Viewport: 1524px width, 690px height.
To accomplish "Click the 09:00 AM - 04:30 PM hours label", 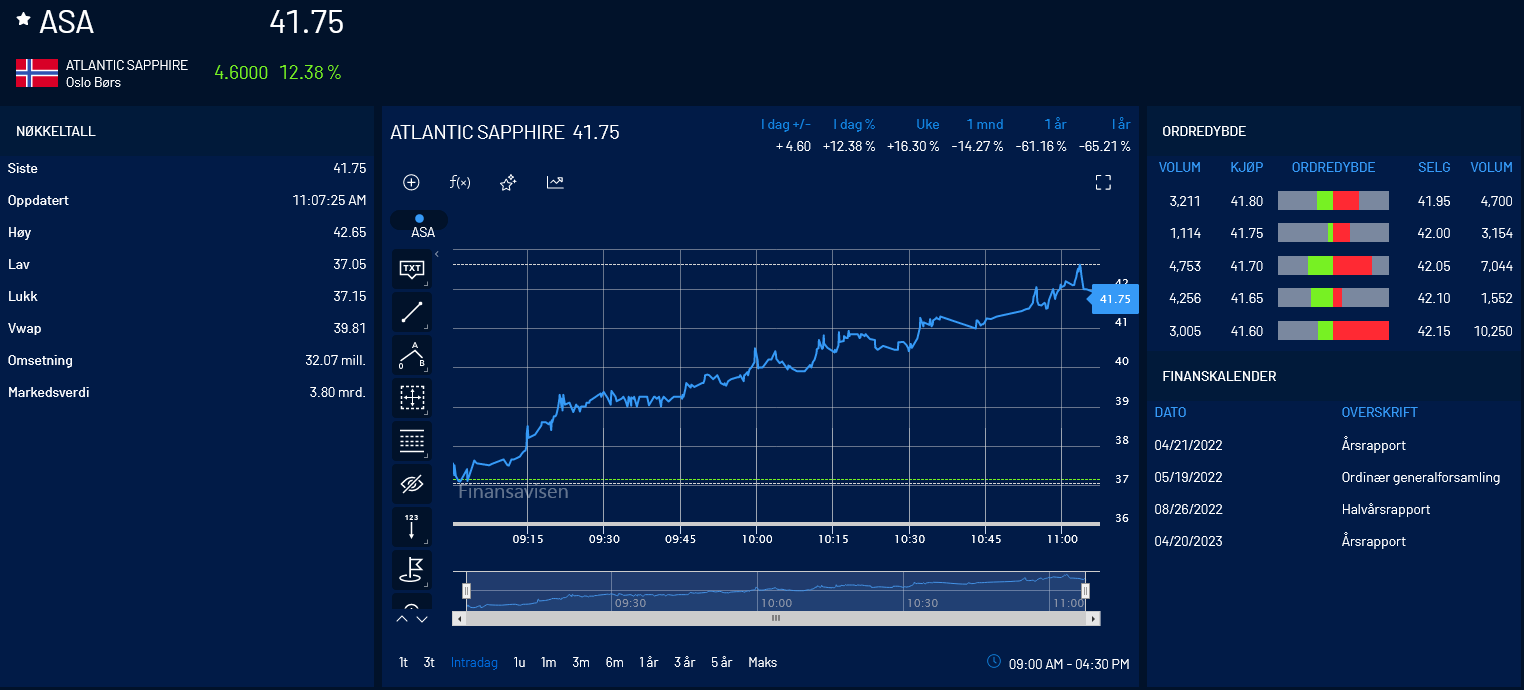I will 1069,664.
